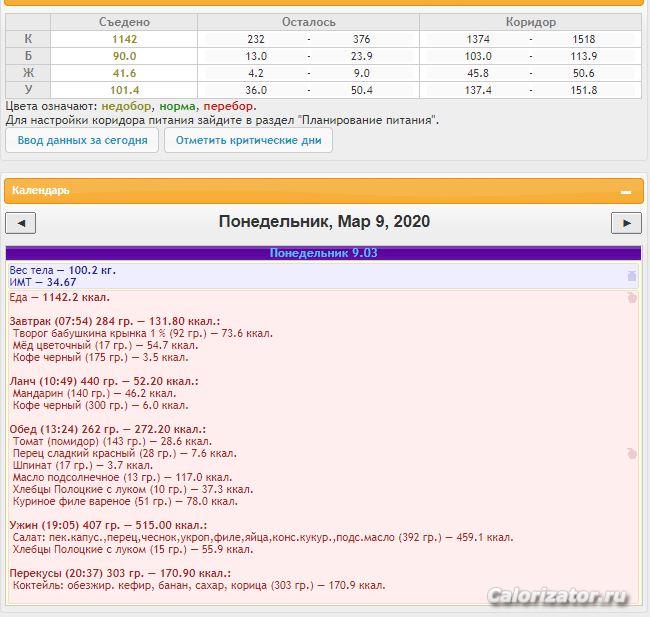Screen dimensions: 650x617
Task: Click the Съедено column header
Action: (x=124, y=21)
